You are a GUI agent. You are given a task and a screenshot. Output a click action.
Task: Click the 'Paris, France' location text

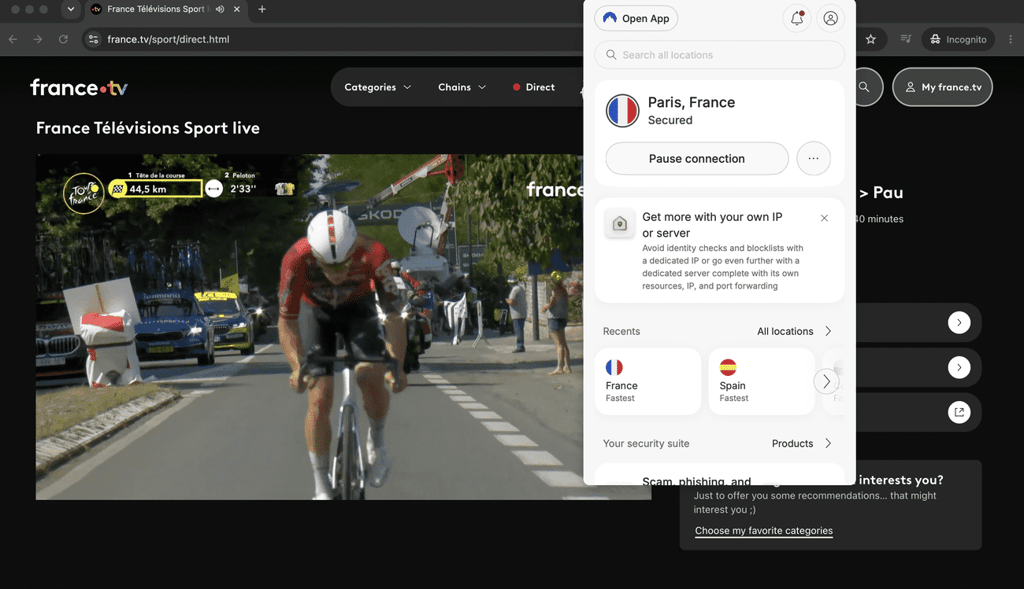pyautogui.click(x=691, y=103)
